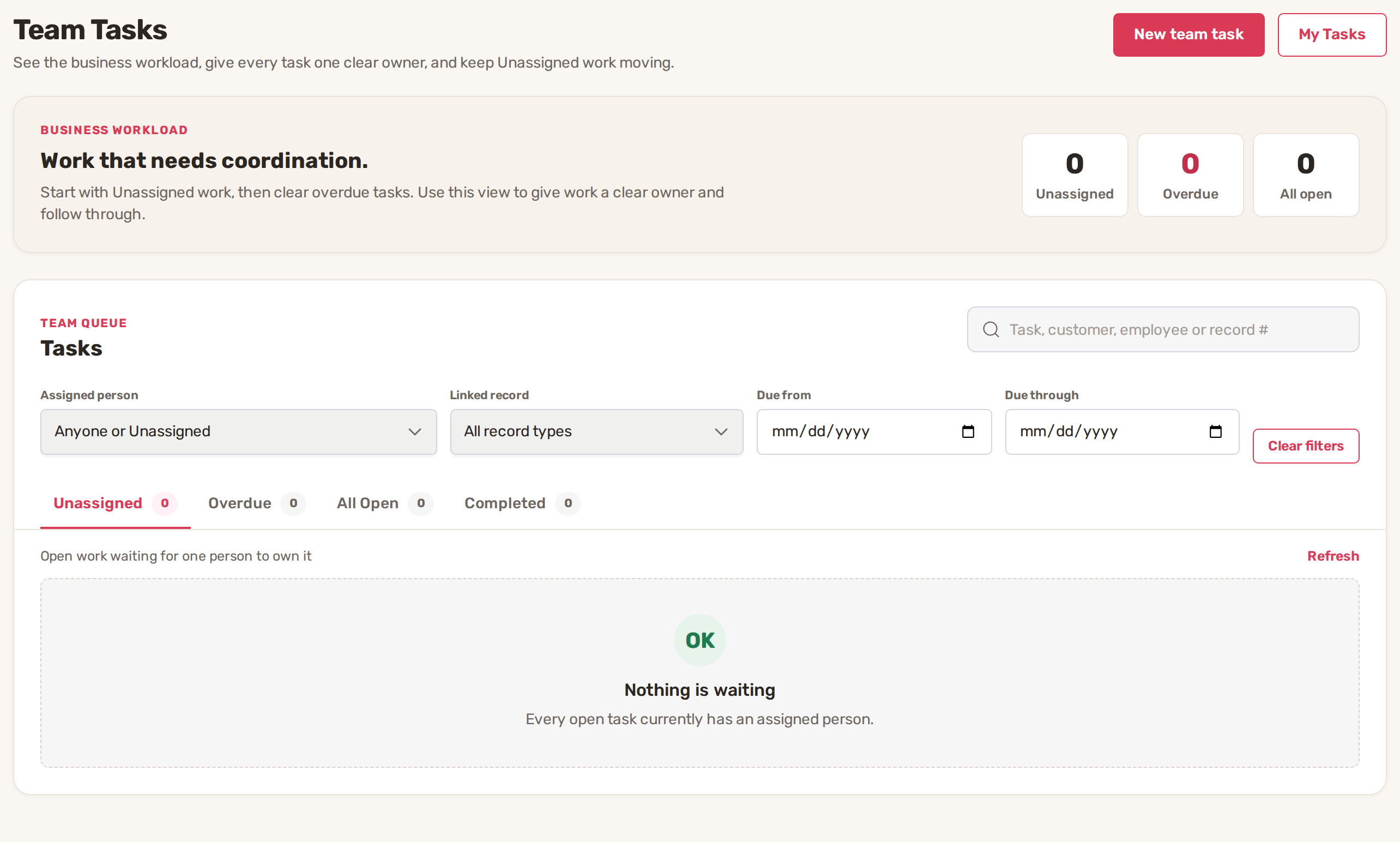
Task: Click the 'BUSINESS WORKLOAD' label
Action: [114, 130]
